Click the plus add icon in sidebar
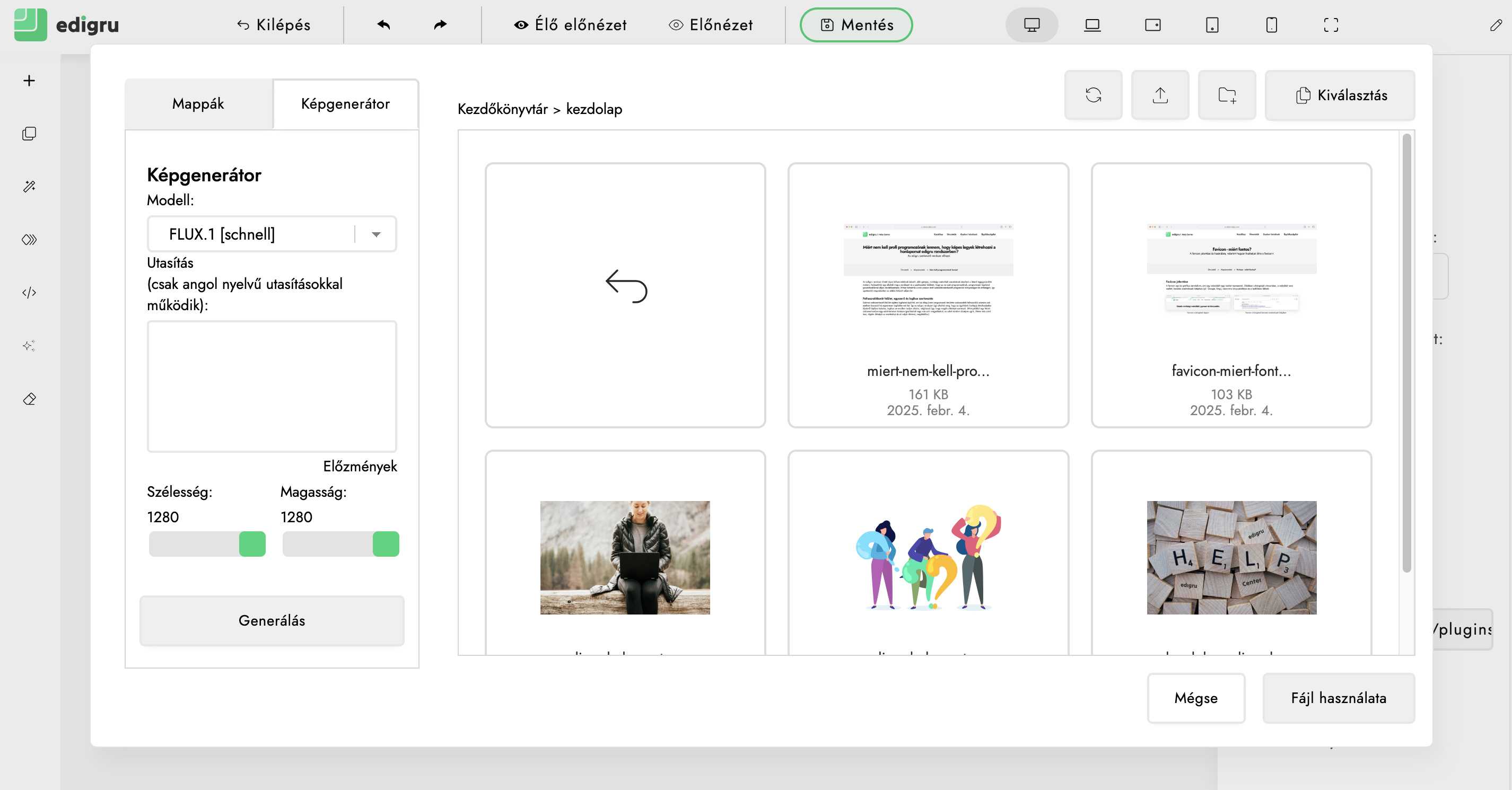 (29, 81)
